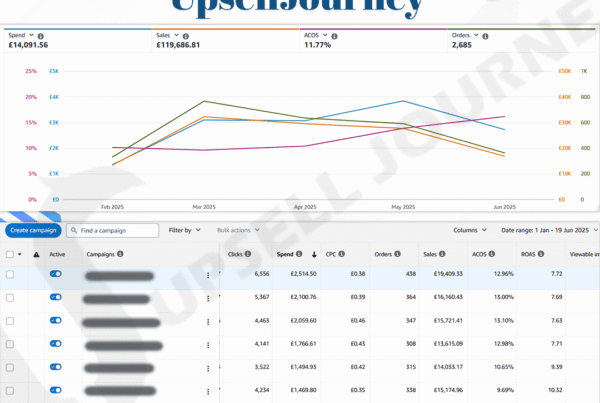Image resolution: width=600 pixels, height=403 pixels.
Task: Click the ACOS cell 10.65%
Action: (x=504, y=367)
